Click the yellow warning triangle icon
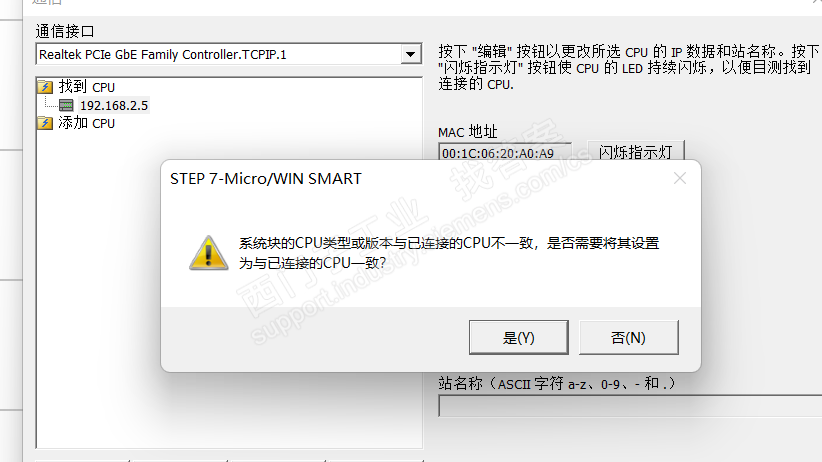Image resolution: width=822 pixels, height=462 pixels. click(209, 253)
